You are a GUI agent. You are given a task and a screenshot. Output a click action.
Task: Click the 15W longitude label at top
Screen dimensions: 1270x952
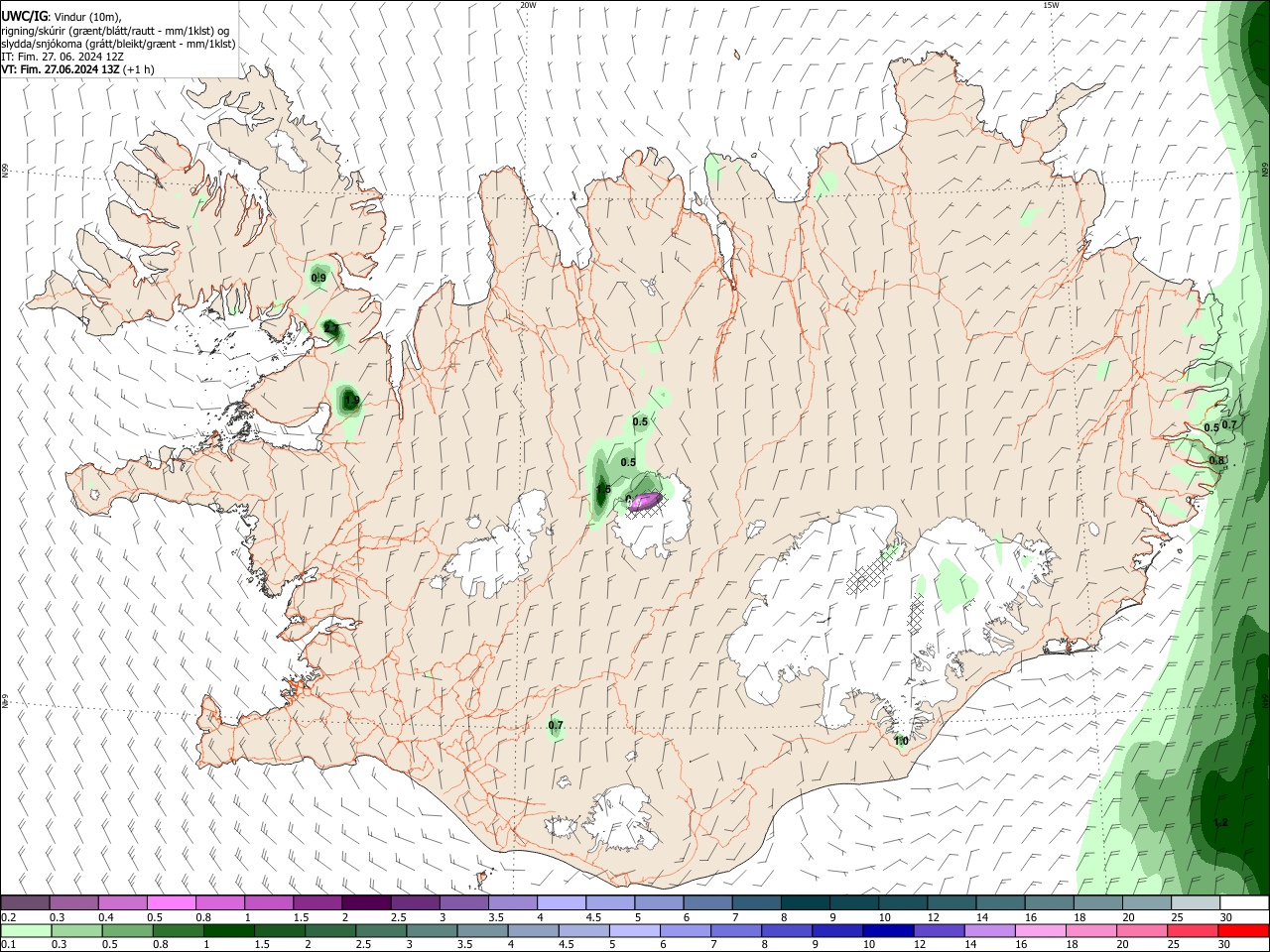pyautogui.click(x=1052, y=5)
